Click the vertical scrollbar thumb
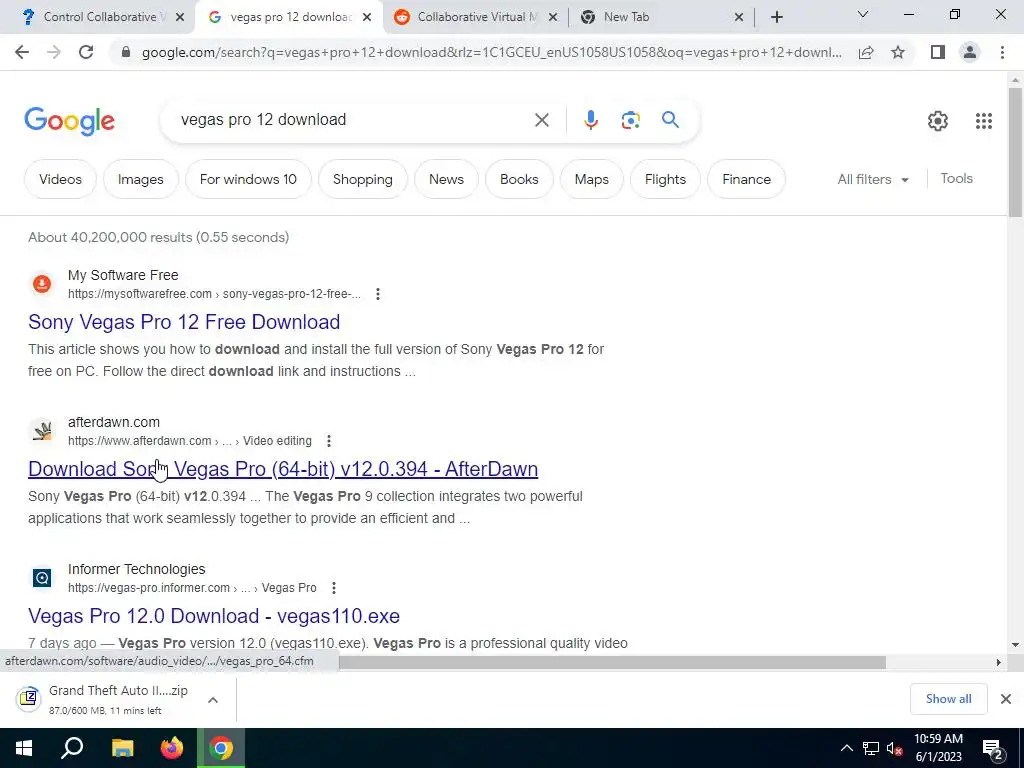Screen dimensions: 1024x768 [1015, 152]
